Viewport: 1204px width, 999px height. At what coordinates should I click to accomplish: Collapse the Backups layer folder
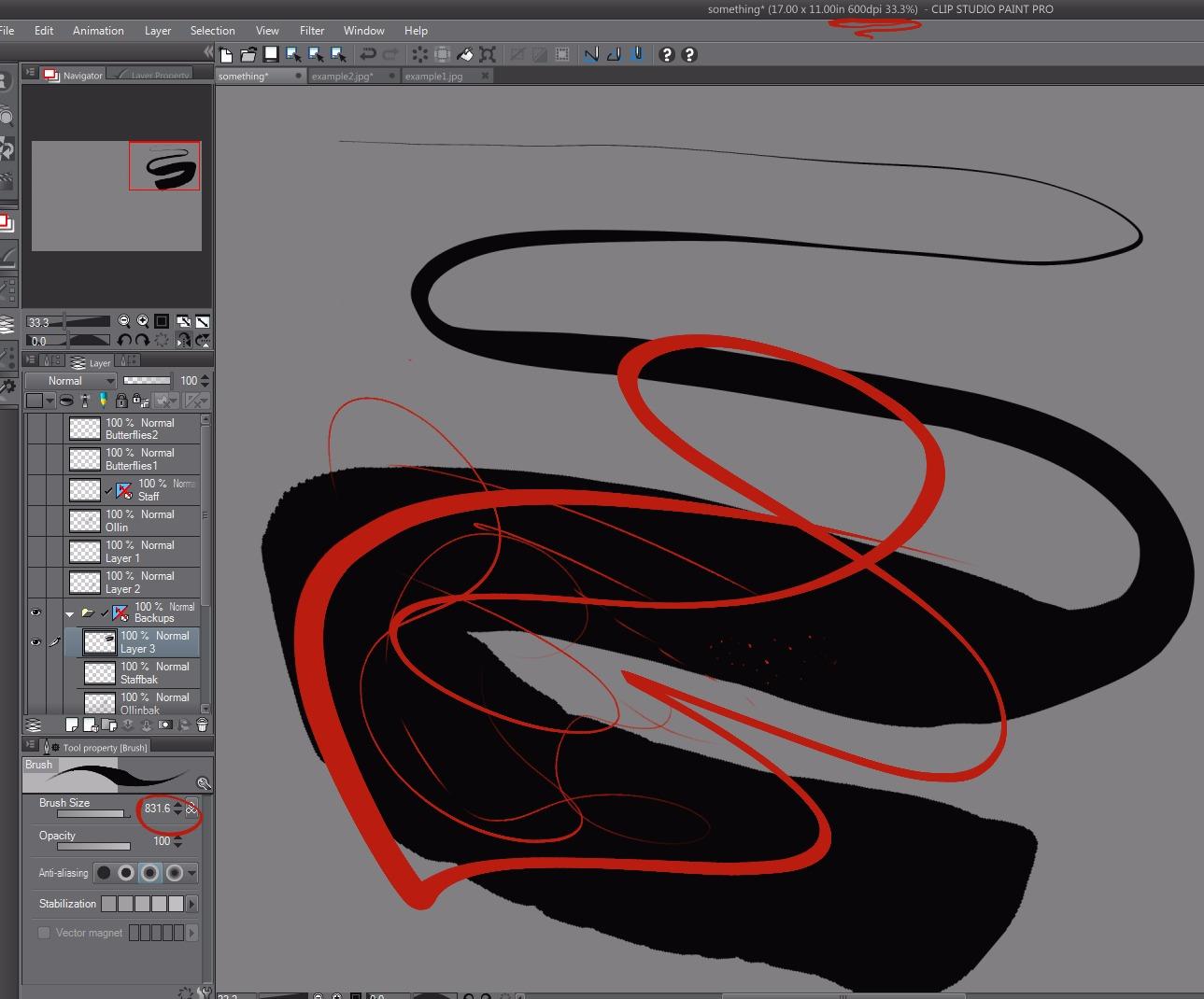point(70,613)
